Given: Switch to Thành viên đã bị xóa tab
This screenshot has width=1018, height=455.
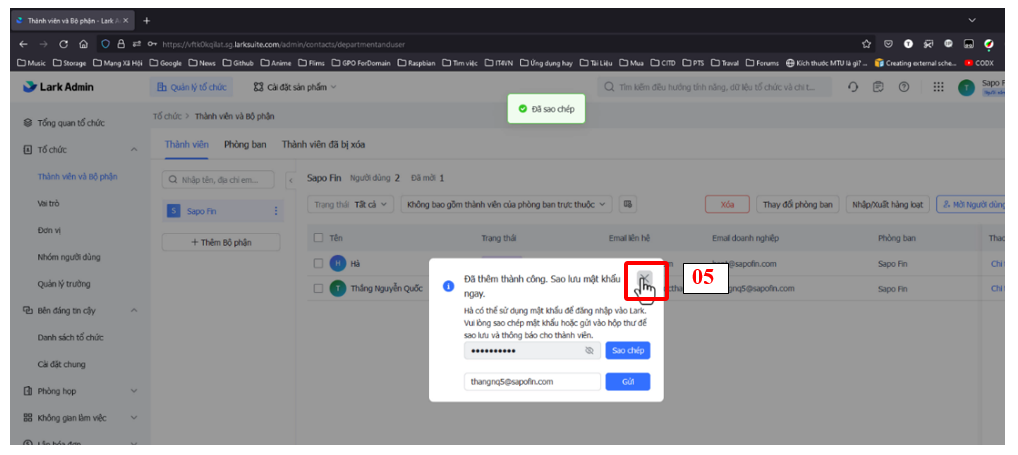Looking at the screenshot, I should click(x=323, y=145).
